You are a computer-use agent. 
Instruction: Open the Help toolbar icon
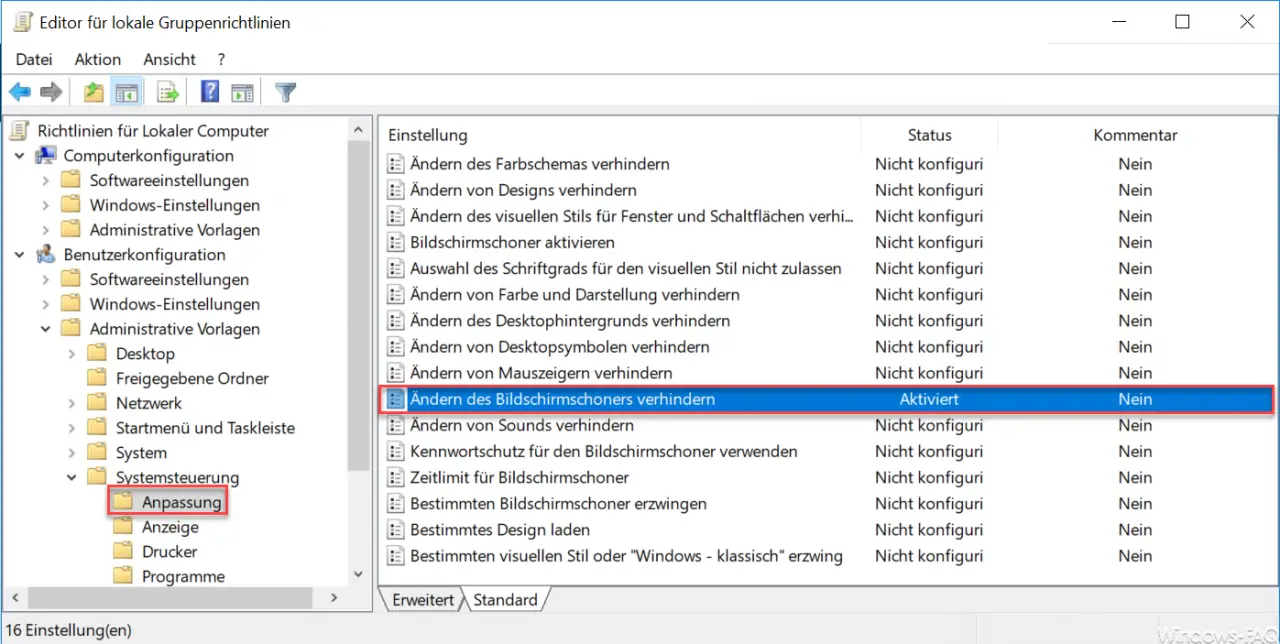coord(210,93)
